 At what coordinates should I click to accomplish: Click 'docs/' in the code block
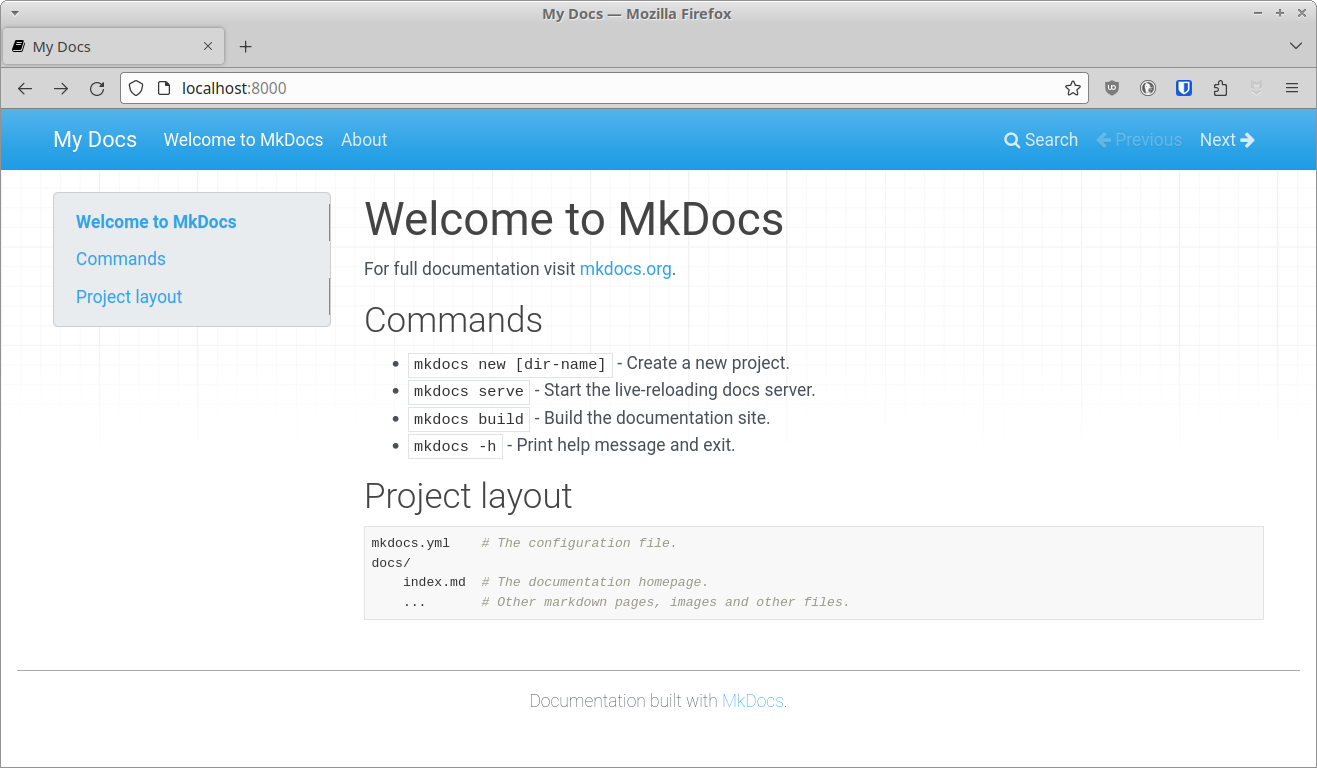click(x=391, y=563)
